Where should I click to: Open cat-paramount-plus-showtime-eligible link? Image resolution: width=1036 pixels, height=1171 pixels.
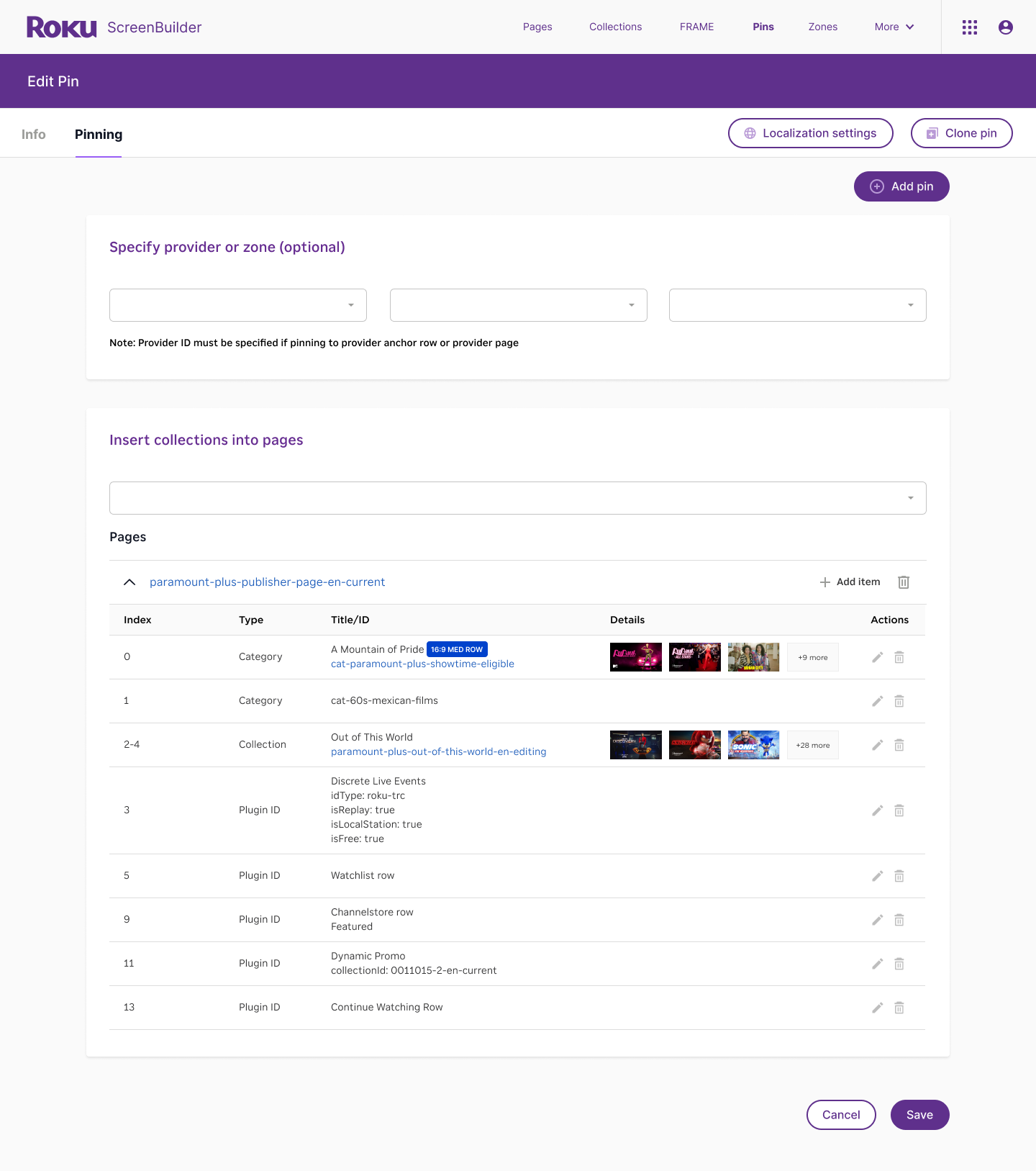(422, 664)
